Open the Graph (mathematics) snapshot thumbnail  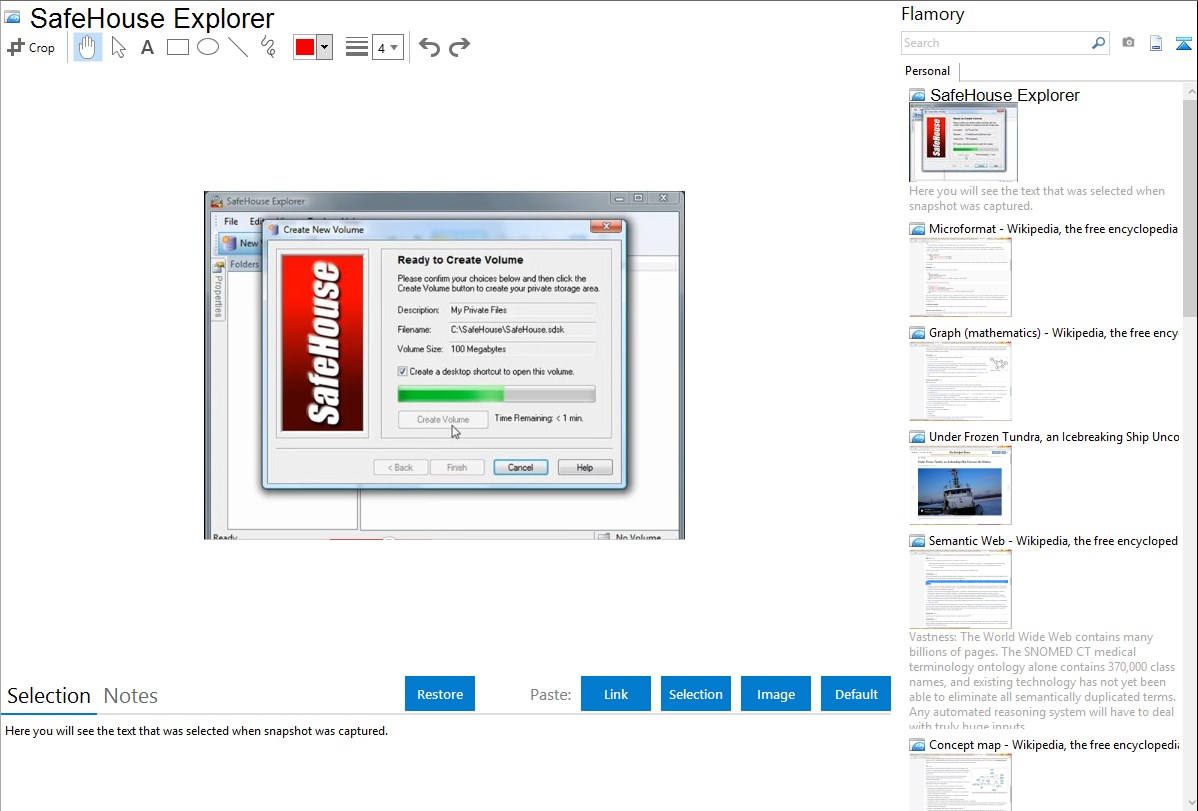point(960,381)
